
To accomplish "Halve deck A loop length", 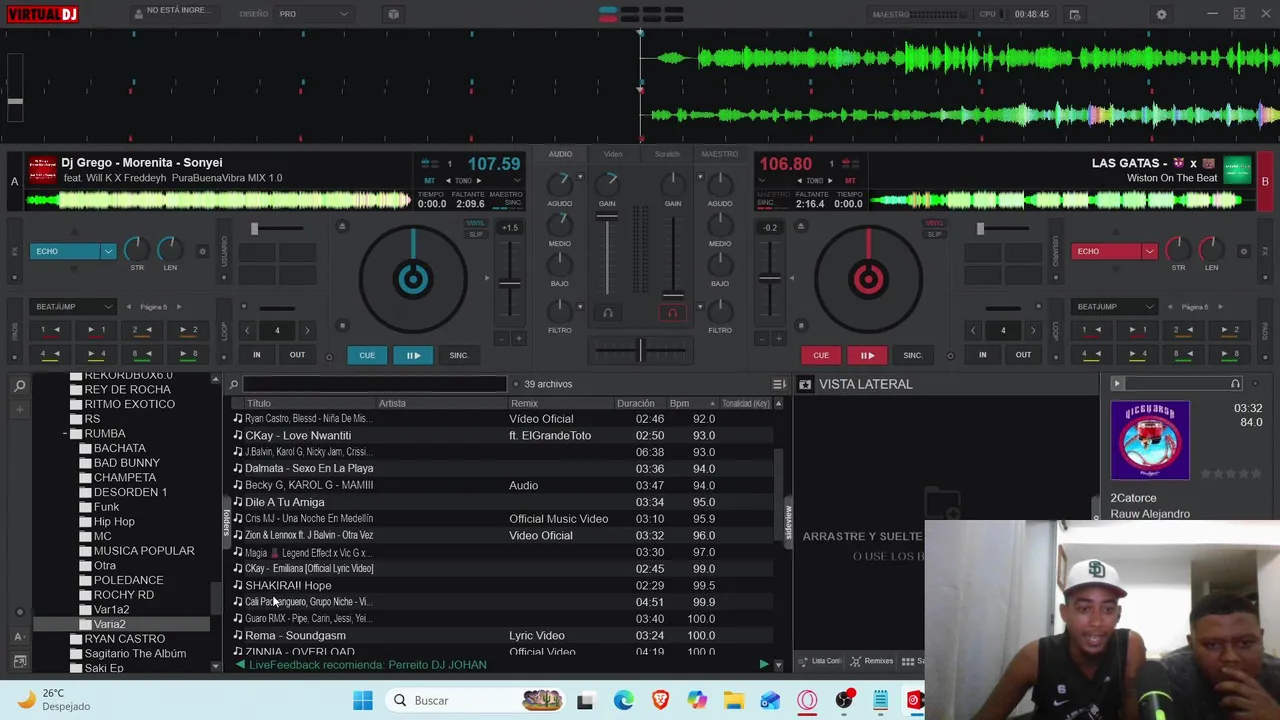I will pyautogui.click(x=247, y=330).
